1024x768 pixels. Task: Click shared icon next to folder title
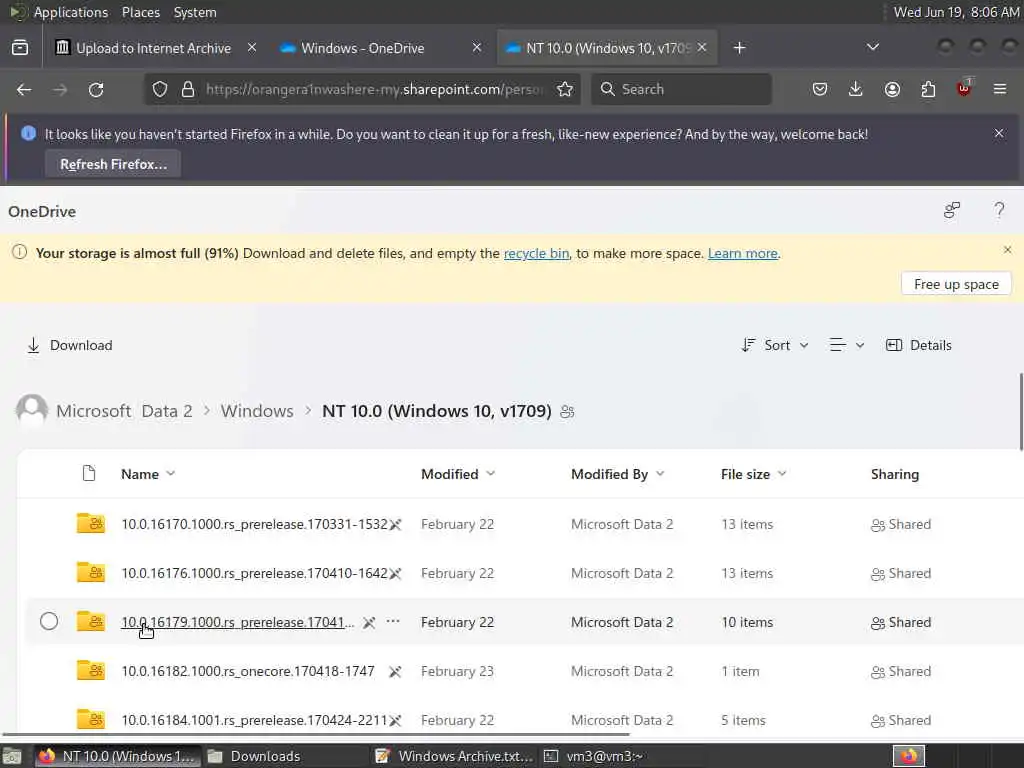(568, 411)
